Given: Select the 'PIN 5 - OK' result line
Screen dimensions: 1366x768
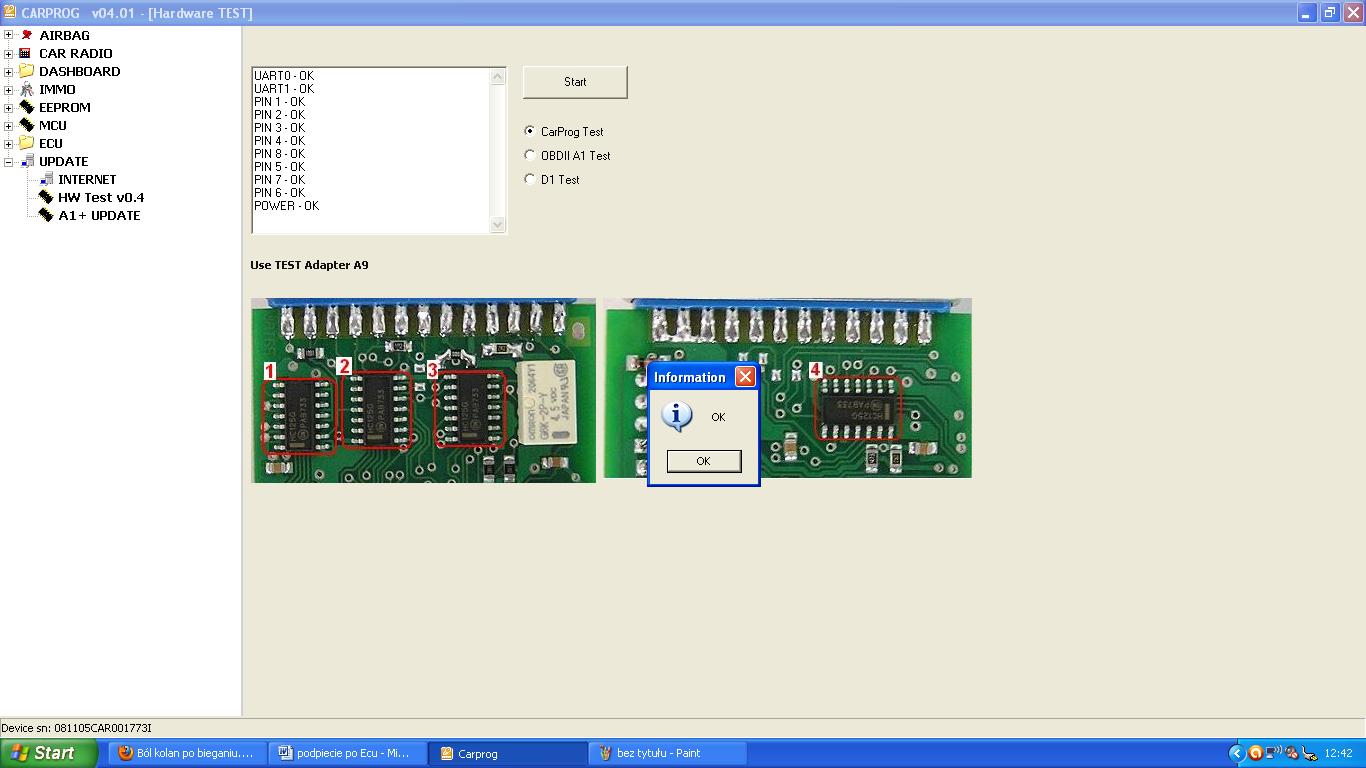Looking at the screenshot, I should click(280, 167).
